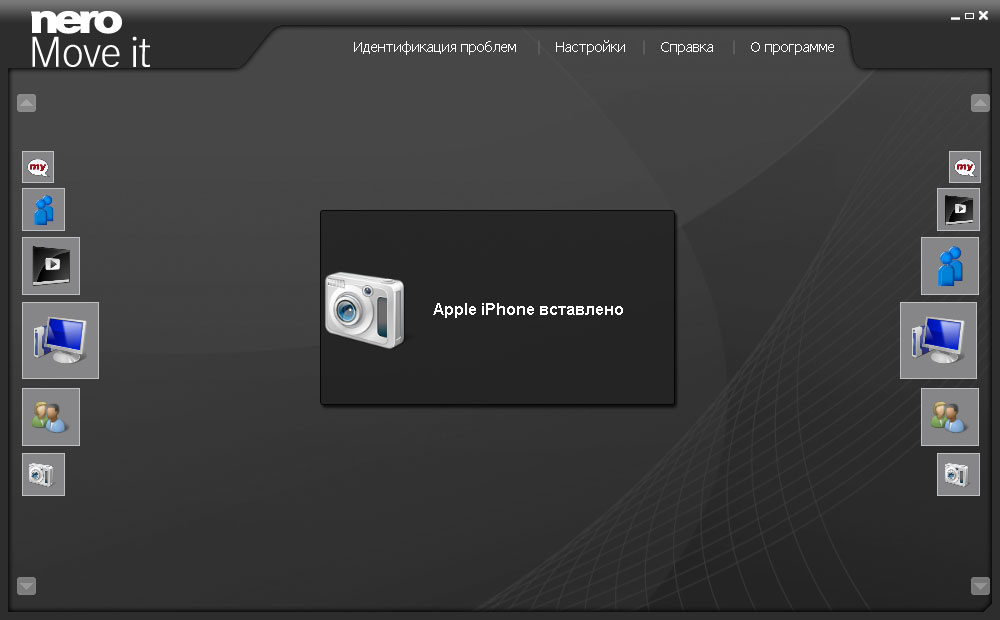Maximize the Nero Move it window
This screenshot has width=1000, height=620.
coord(969,16)
